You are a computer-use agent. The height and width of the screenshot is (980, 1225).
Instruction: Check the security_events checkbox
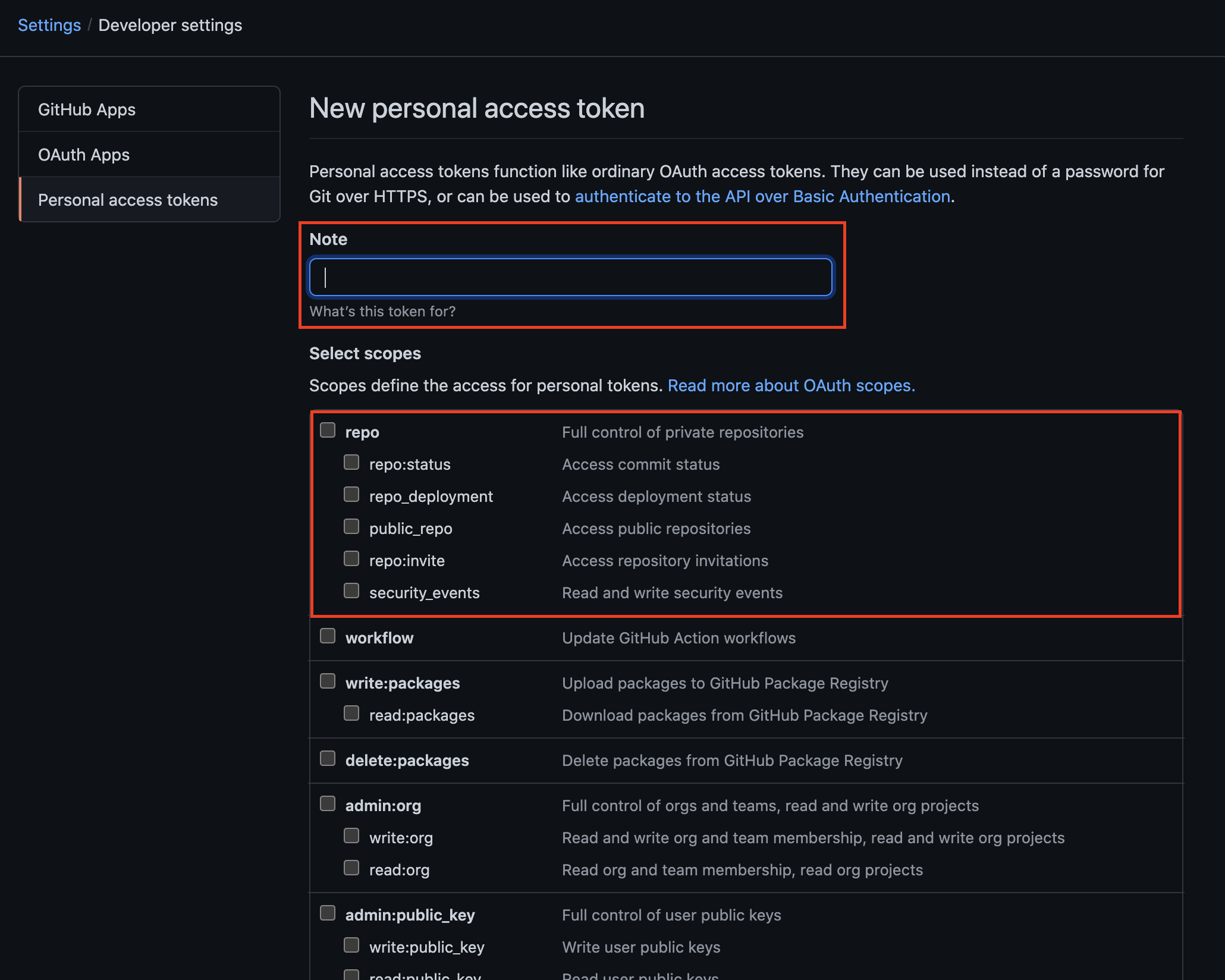(351, 590)
